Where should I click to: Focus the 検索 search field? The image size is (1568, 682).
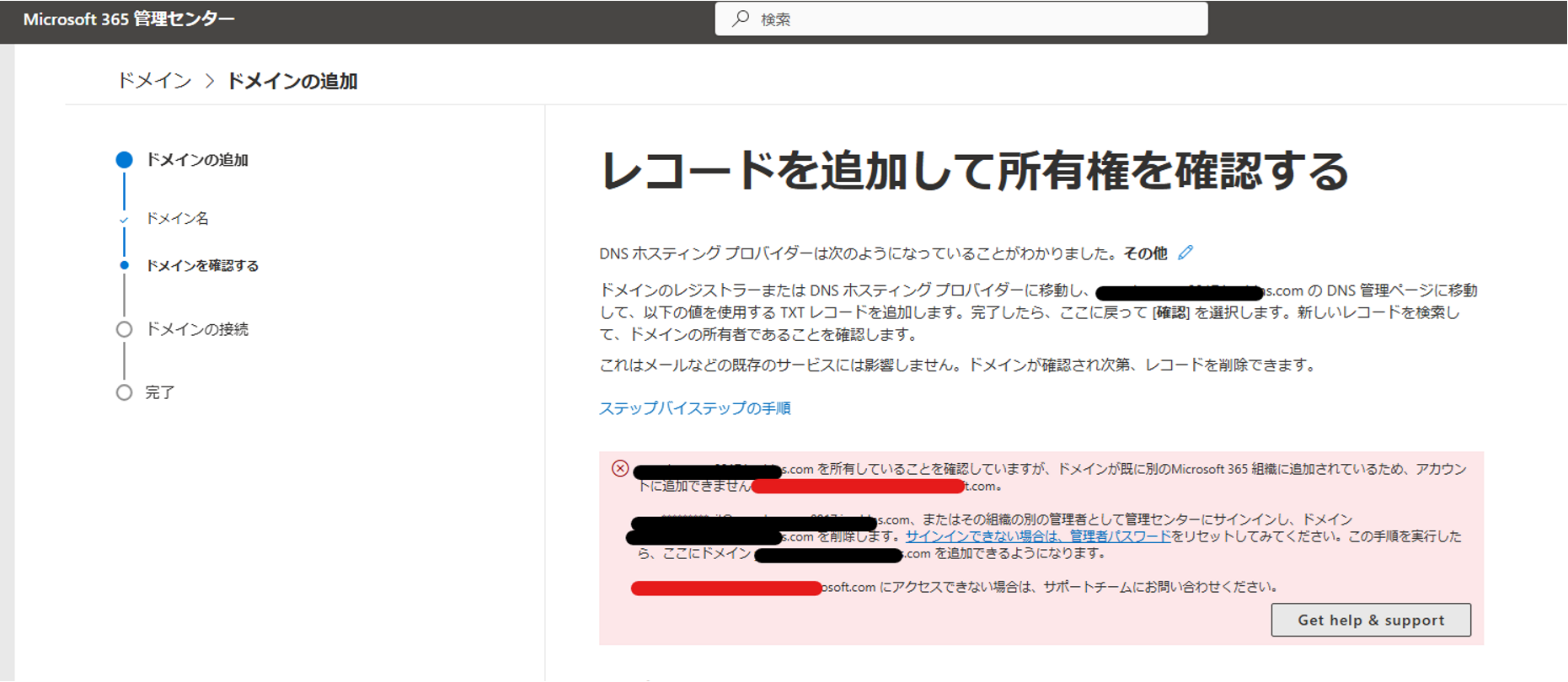pyautogui.click(x=969, y=19)
